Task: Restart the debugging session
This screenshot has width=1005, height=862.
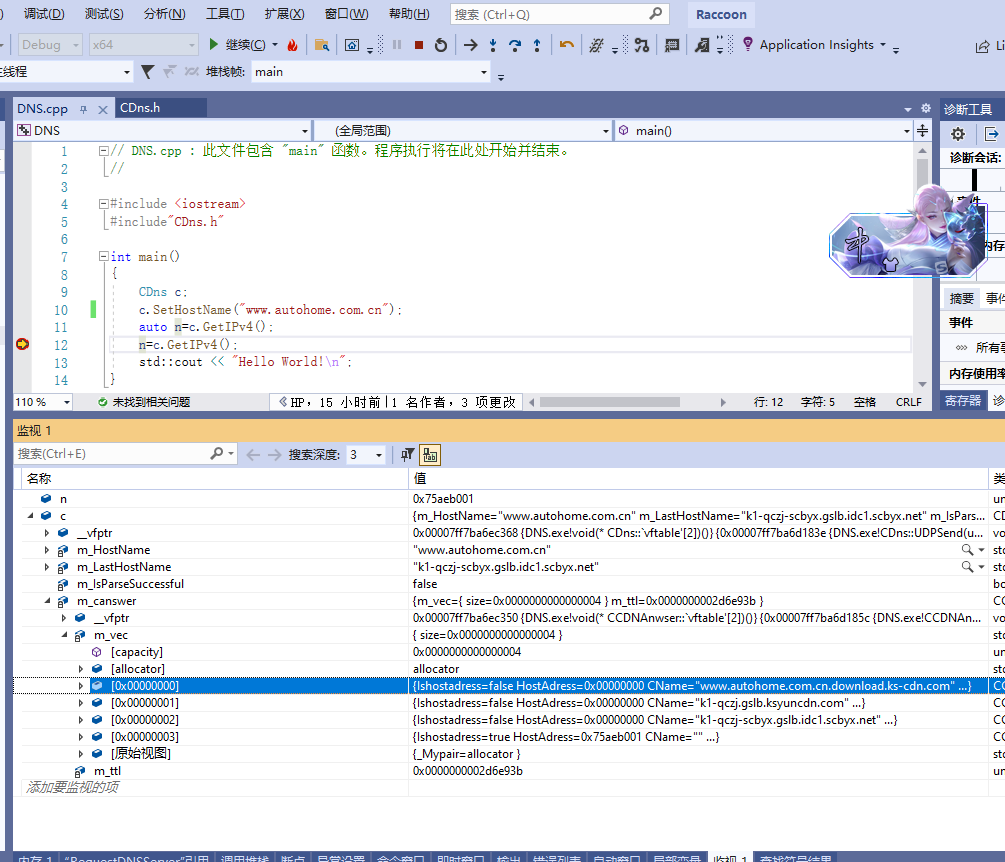Action: point(440,45)
